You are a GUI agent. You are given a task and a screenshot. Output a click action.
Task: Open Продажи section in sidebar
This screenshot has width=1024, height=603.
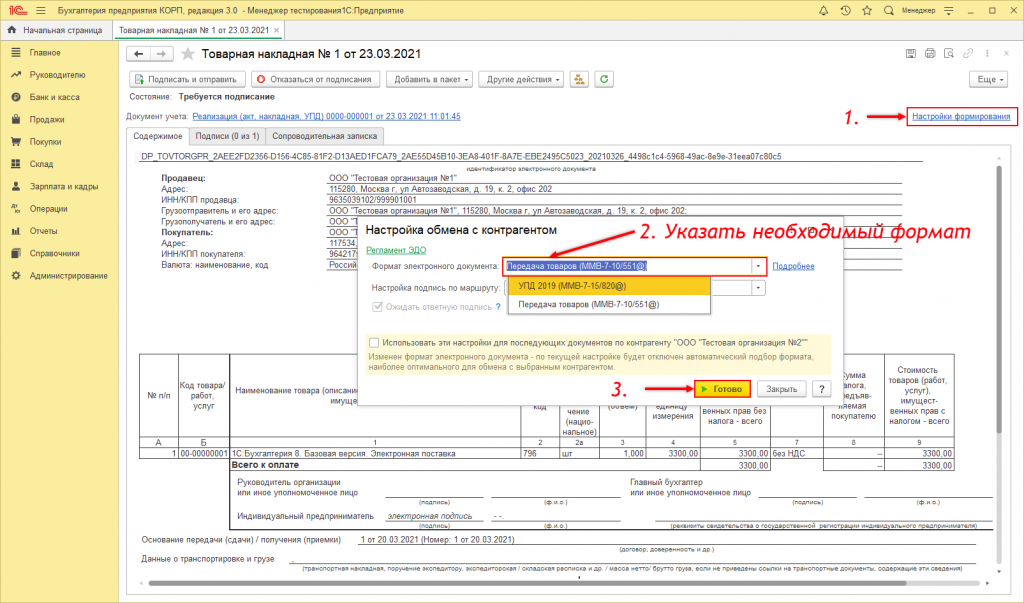47,120
